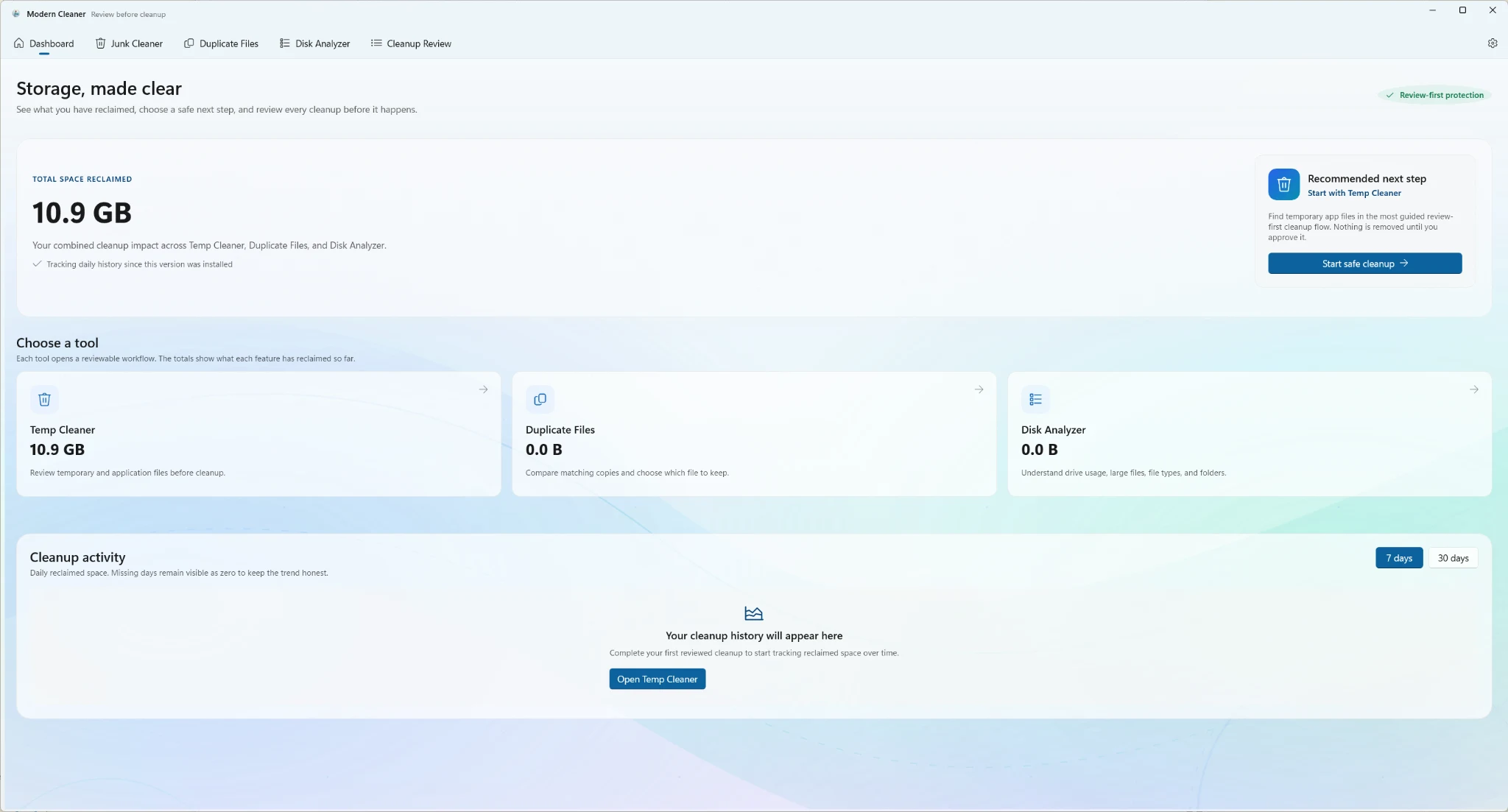Open the Duplicate Files tab
The image size is (1508, 812).
tap(222, 43)
